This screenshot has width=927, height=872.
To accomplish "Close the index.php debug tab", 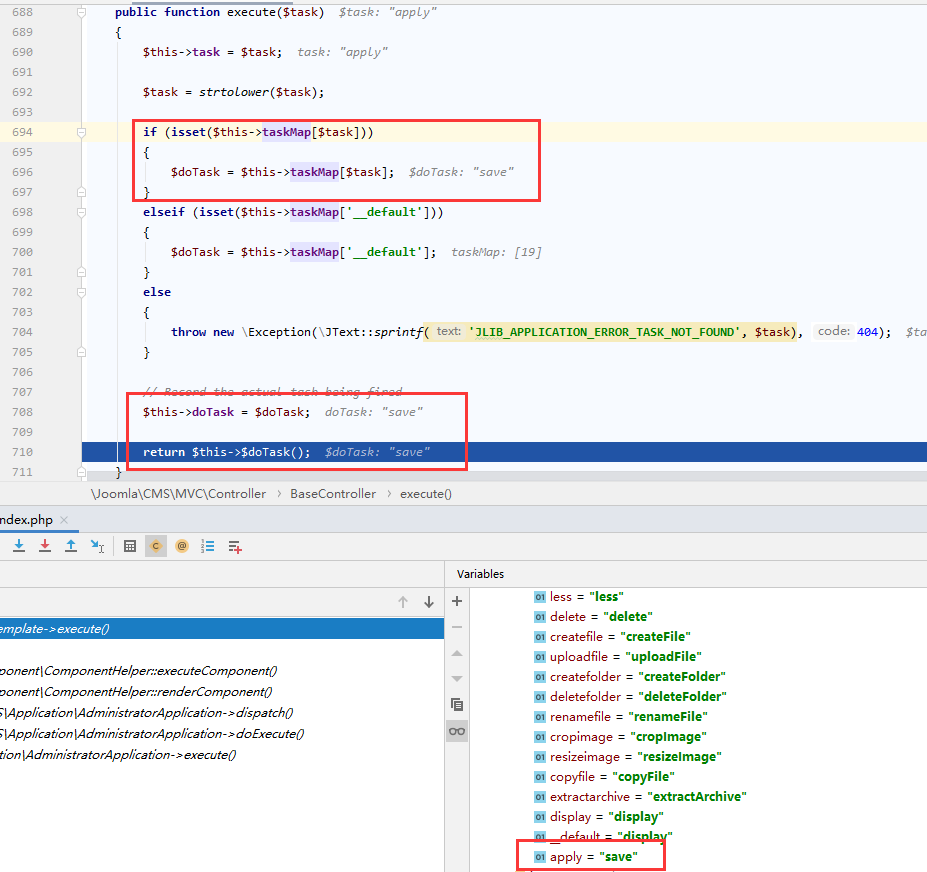I will coord(64,520).
